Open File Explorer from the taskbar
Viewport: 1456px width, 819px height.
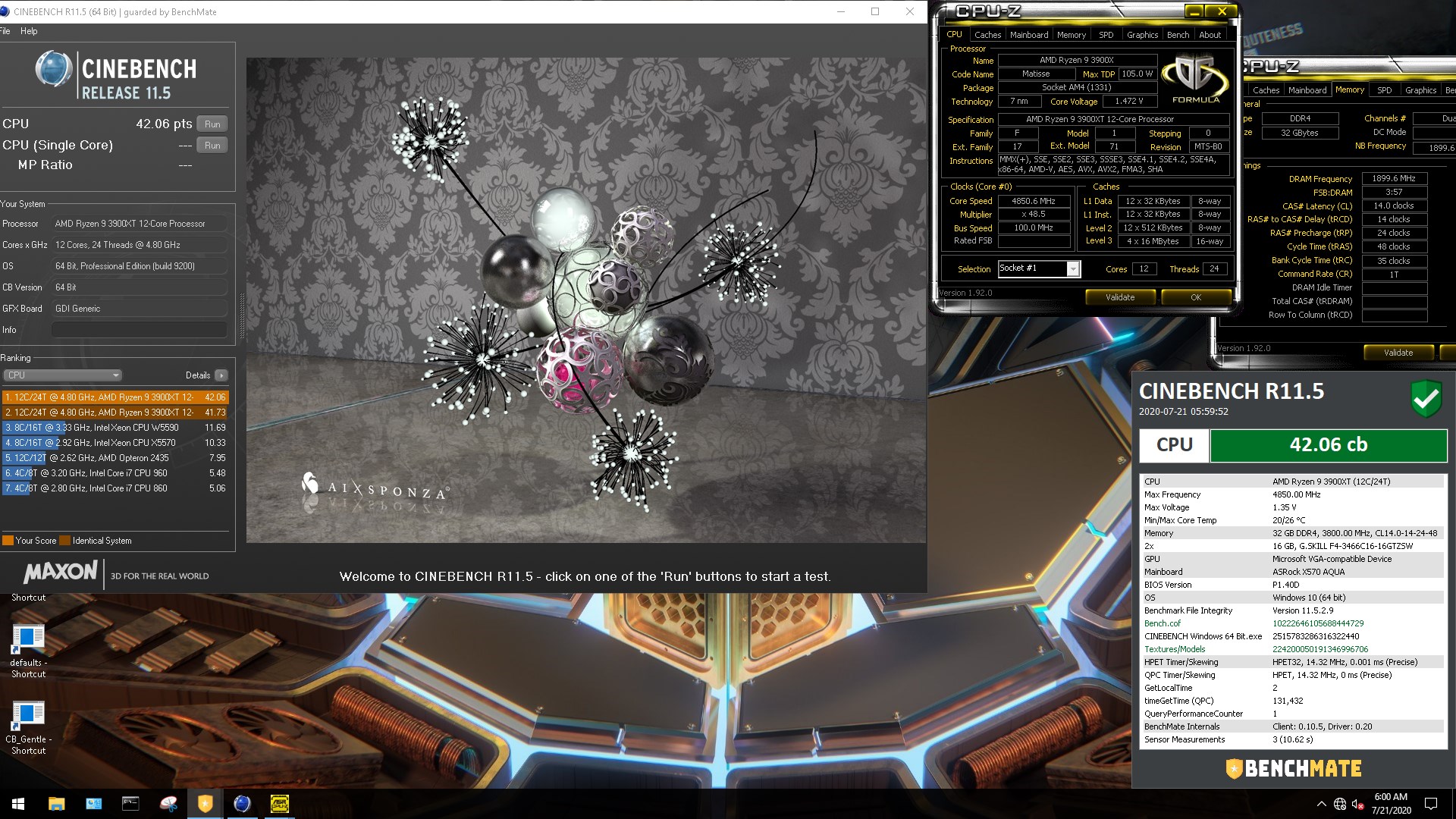(56, 804)
